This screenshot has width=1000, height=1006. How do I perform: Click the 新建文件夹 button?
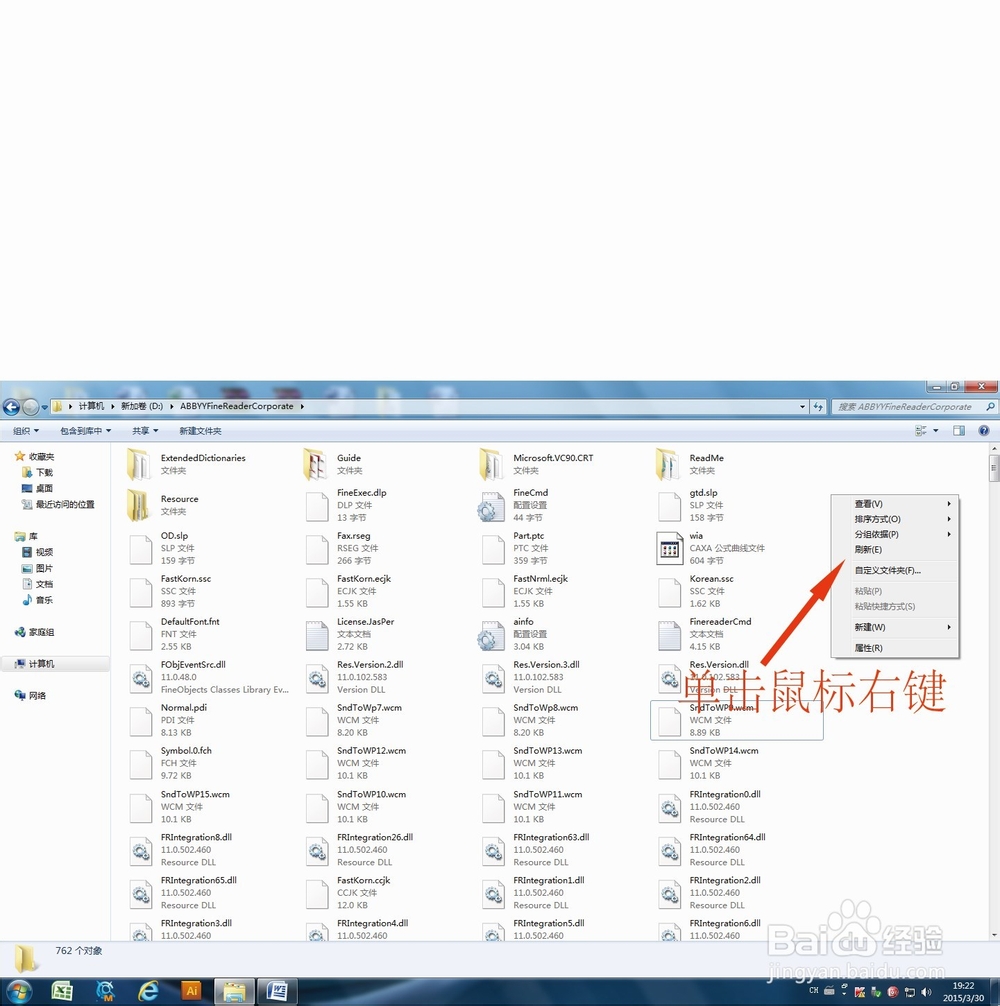pyautogui.click(x=200, y=431)
